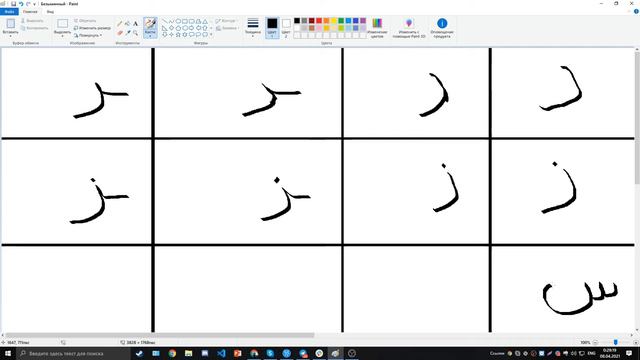Viewport: 640px width, 360px height.
Task: Click the Windows Start button
Action: pyautogui.click(x=7, y=353)
